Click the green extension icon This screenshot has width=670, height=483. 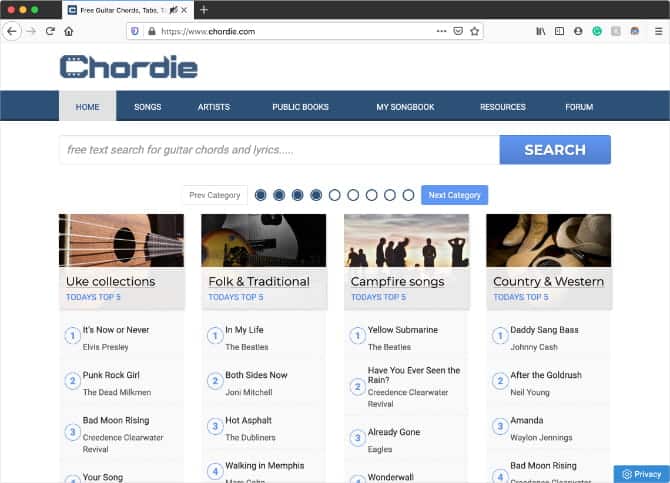(x=597, y=31)
